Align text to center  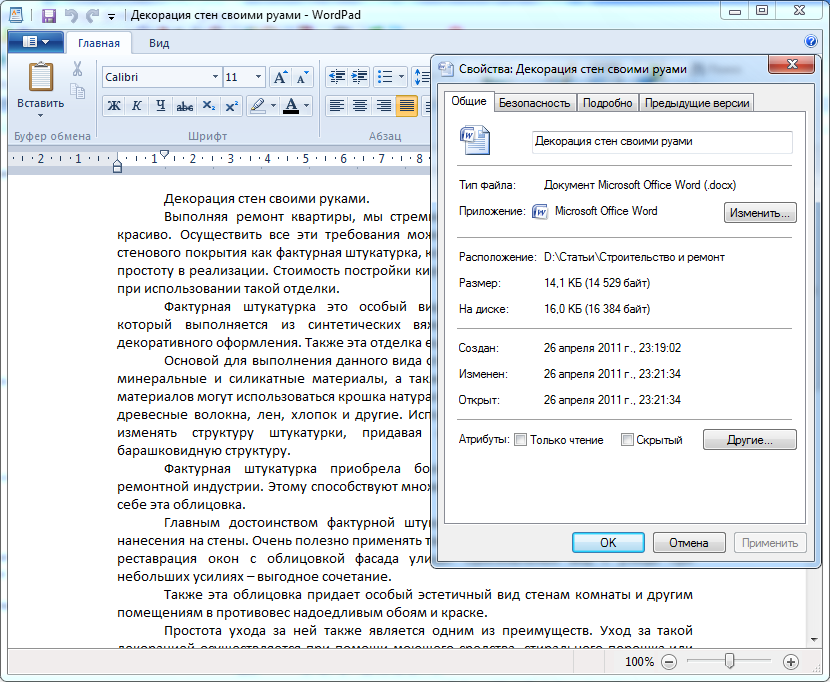point(360,106)
